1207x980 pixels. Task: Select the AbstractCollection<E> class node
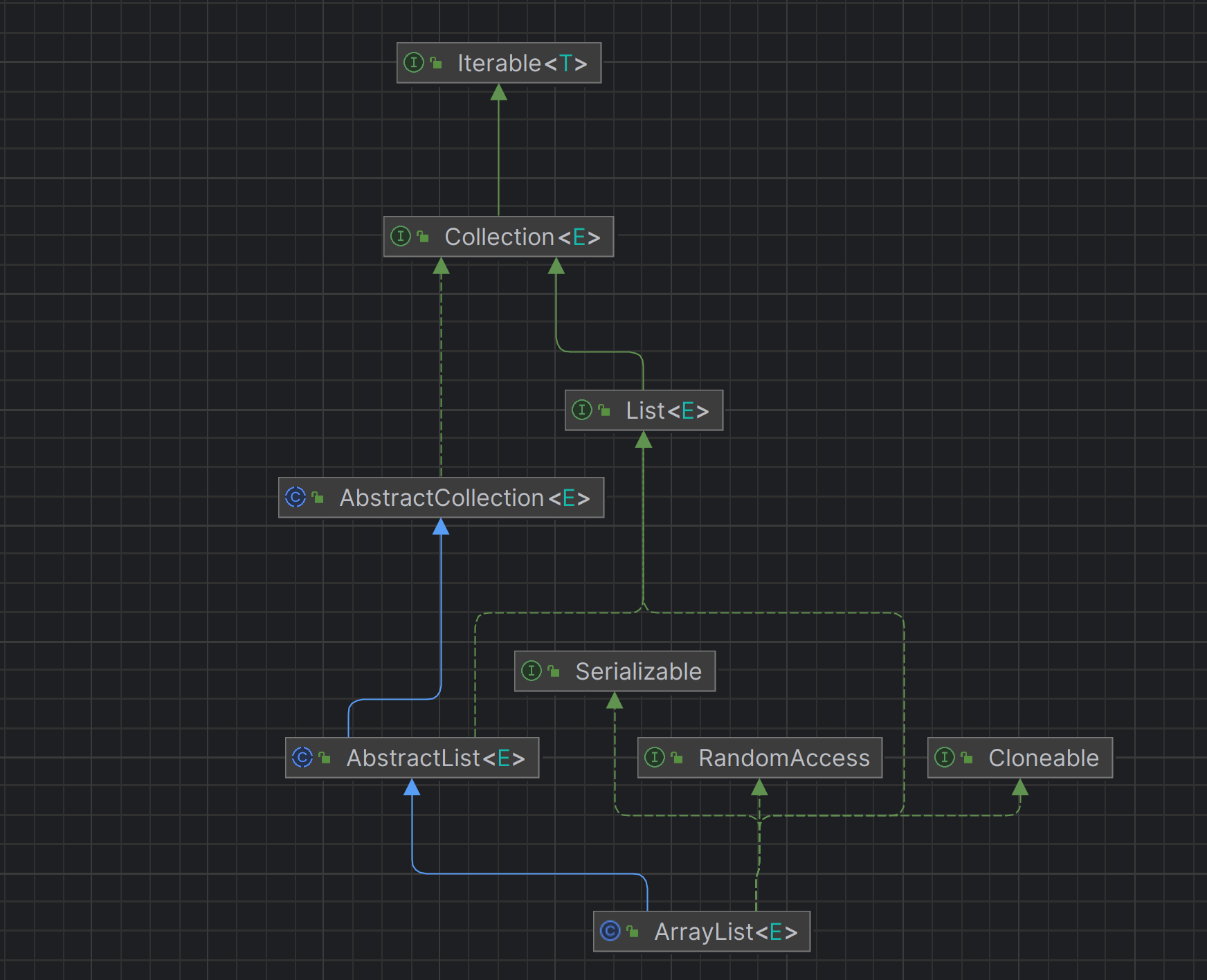pyautogui.click(x=441, y=498)
